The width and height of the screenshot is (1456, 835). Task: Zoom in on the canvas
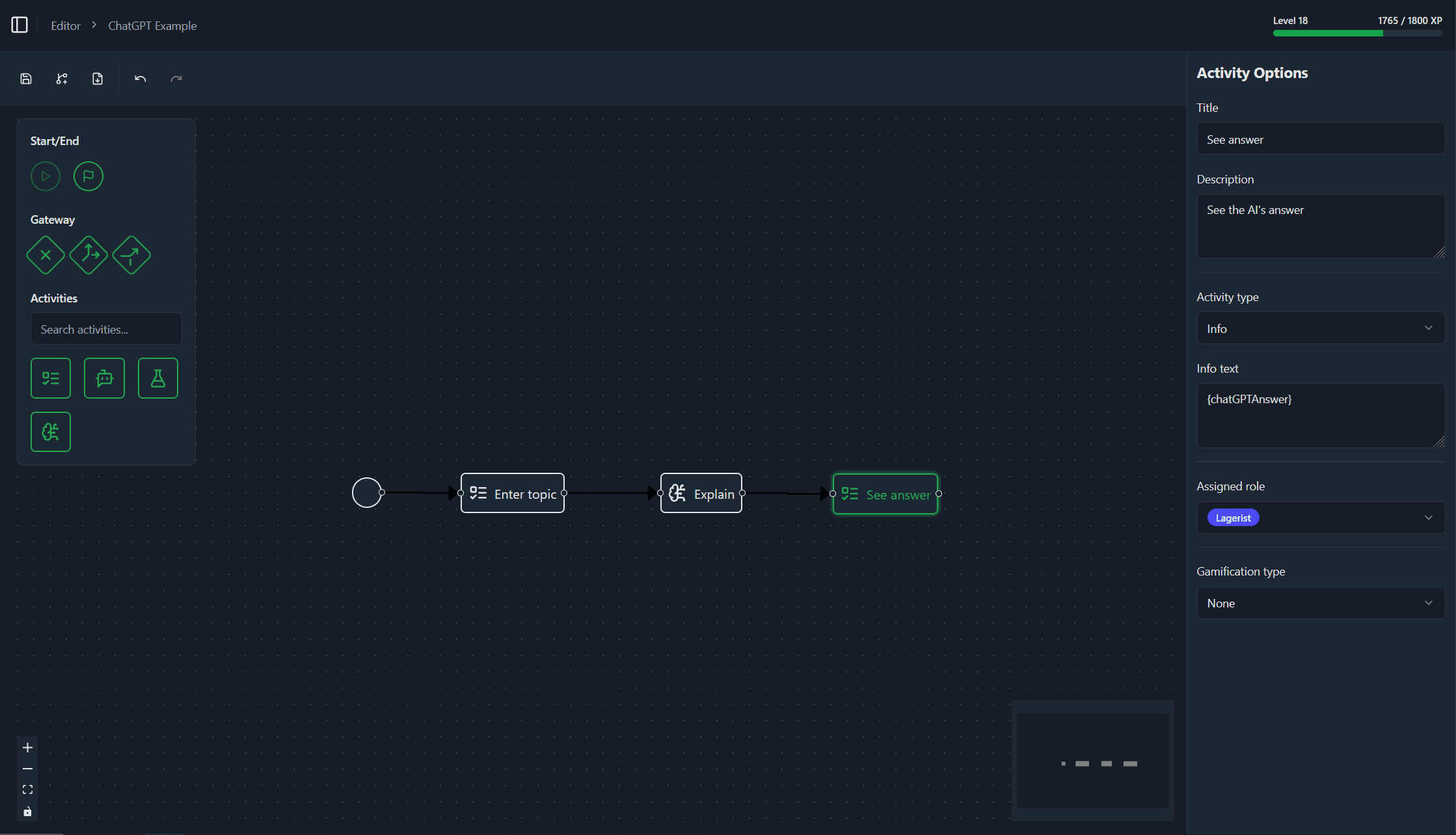point(27,748)
